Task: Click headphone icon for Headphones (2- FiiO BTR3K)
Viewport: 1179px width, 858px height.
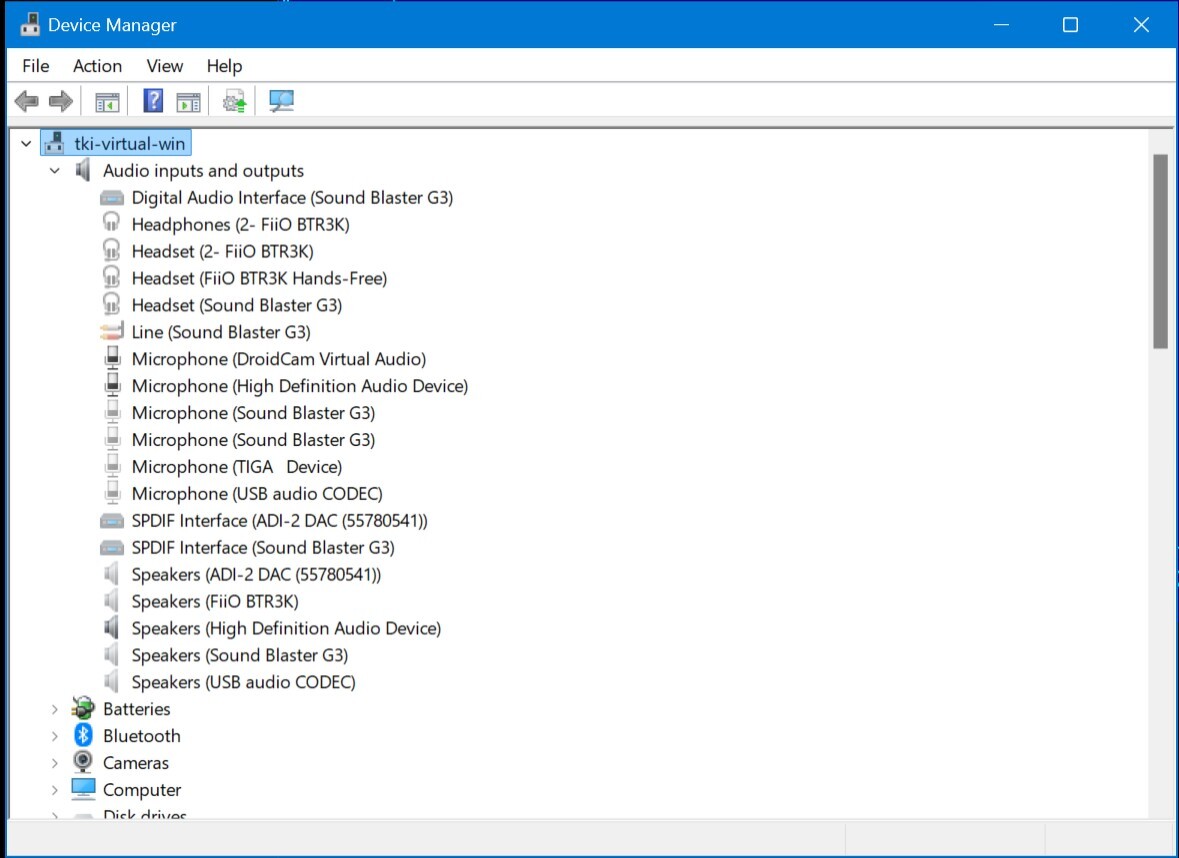Action: 111,223
